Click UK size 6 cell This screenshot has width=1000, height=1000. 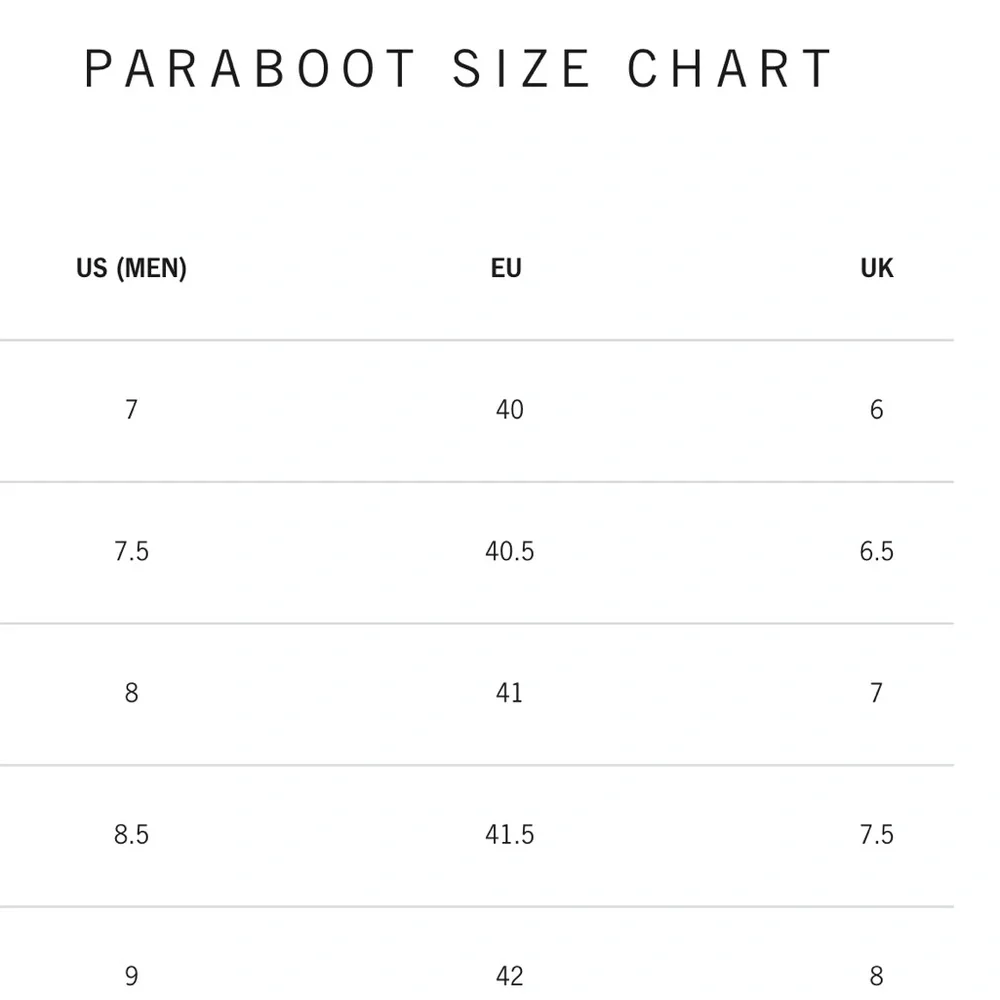click(877, 409)
